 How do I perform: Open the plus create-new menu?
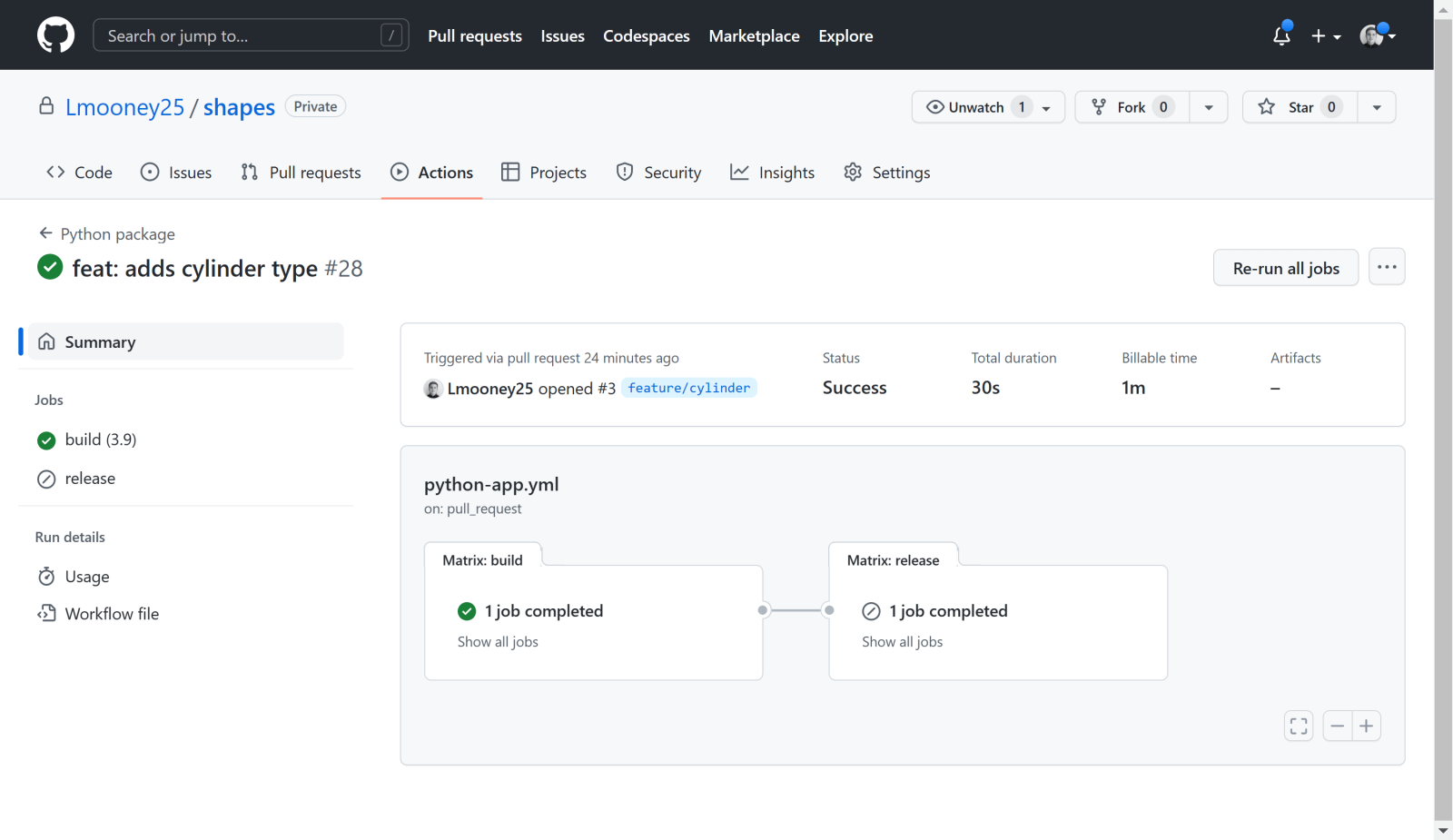click(x=1326, y=36)
